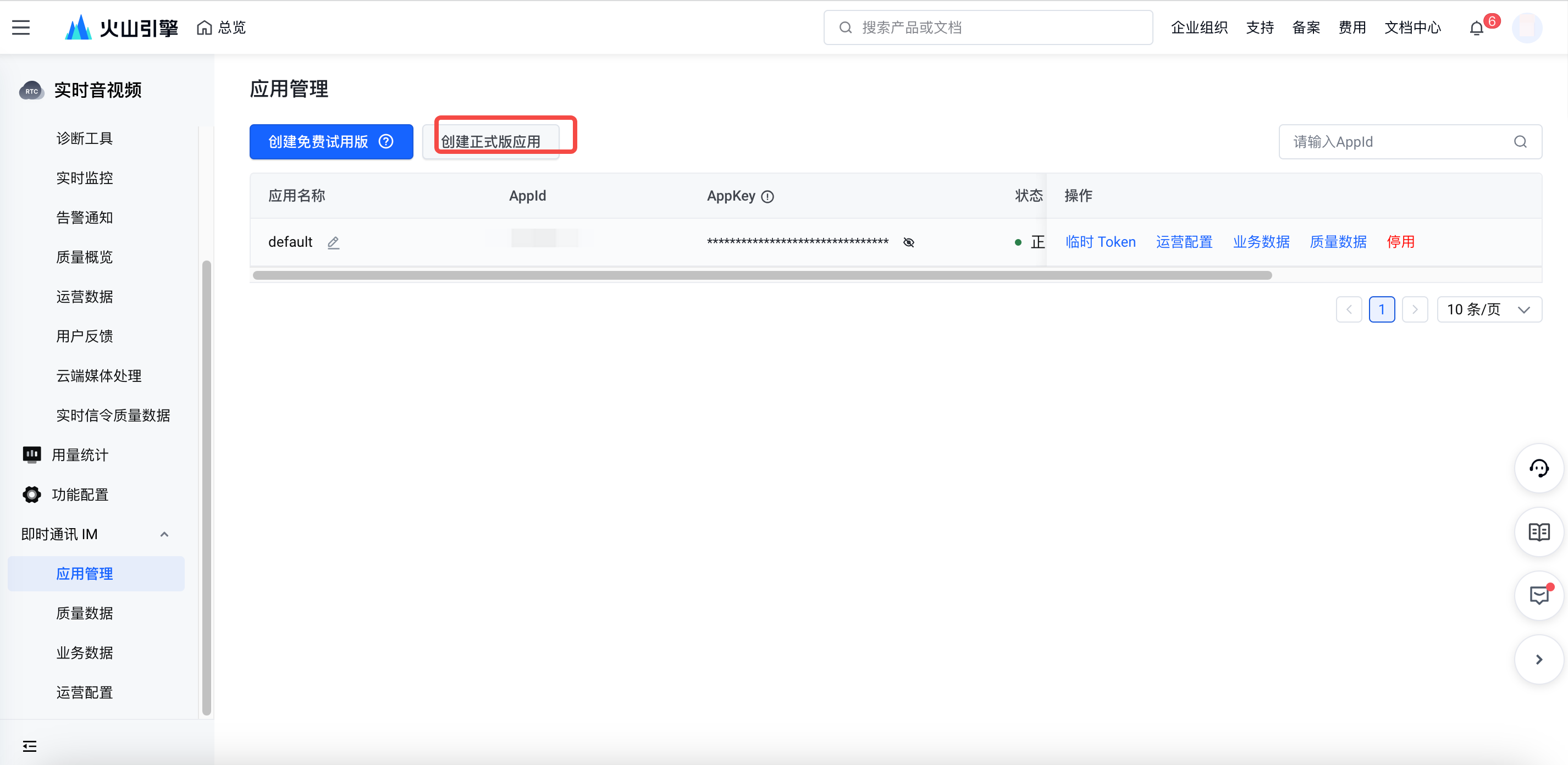Click the feedback message icon
1568x765 pixels.
(1539, 595)
